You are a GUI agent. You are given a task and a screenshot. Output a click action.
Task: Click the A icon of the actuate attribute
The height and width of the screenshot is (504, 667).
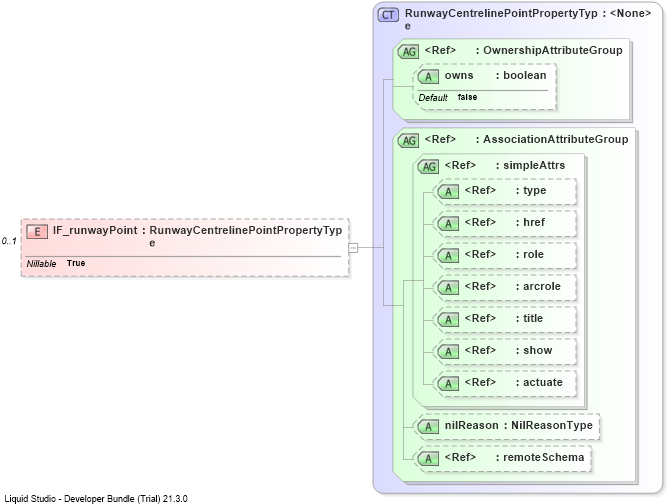click(448, 384)
